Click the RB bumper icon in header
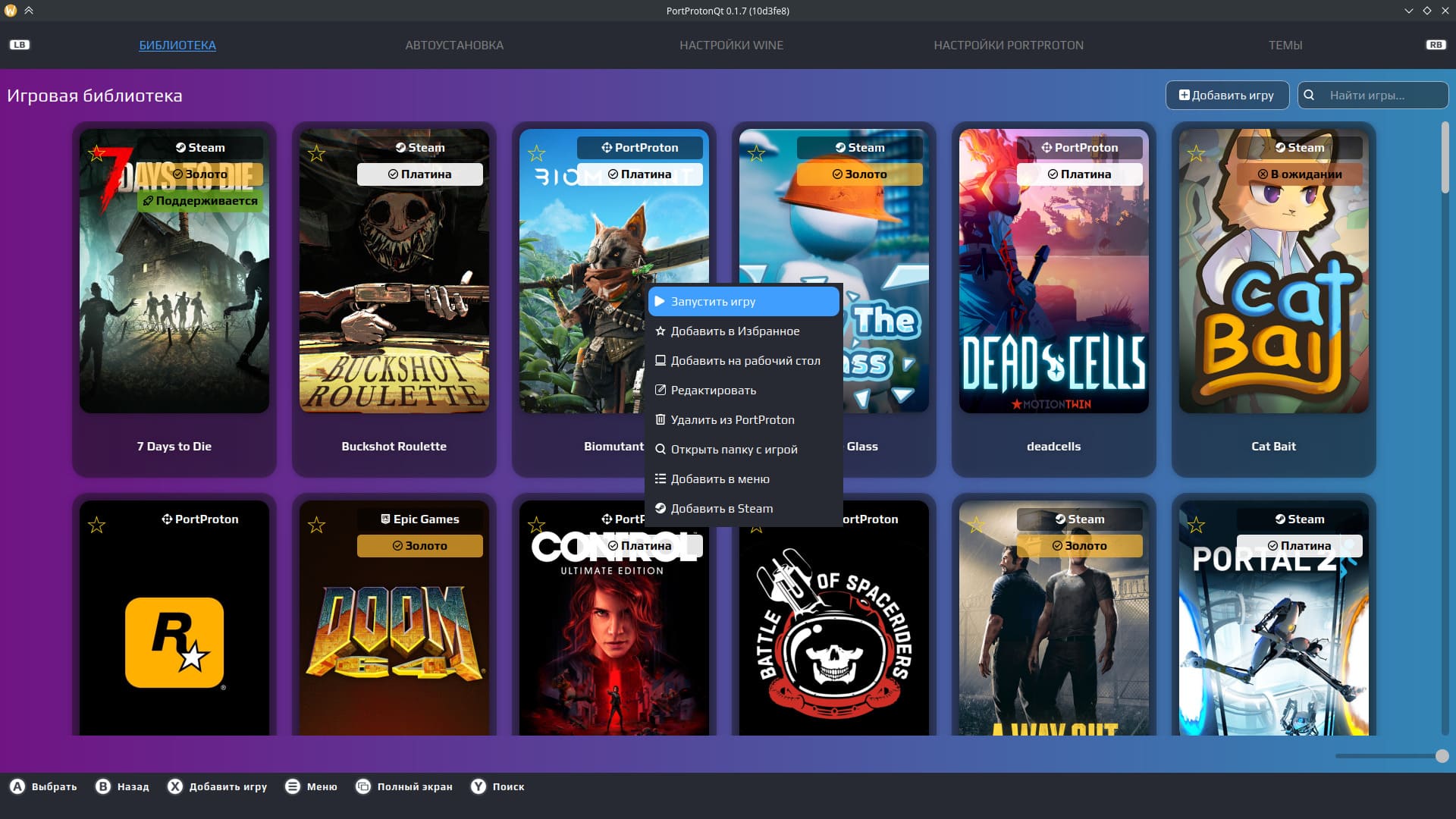The width and height of the screenshot is (1456, 819). point(1436,45)
